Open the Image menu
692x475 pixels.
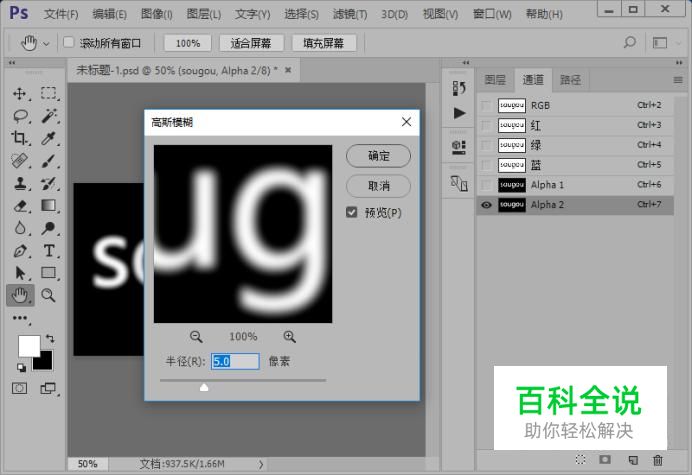point(157,15)
